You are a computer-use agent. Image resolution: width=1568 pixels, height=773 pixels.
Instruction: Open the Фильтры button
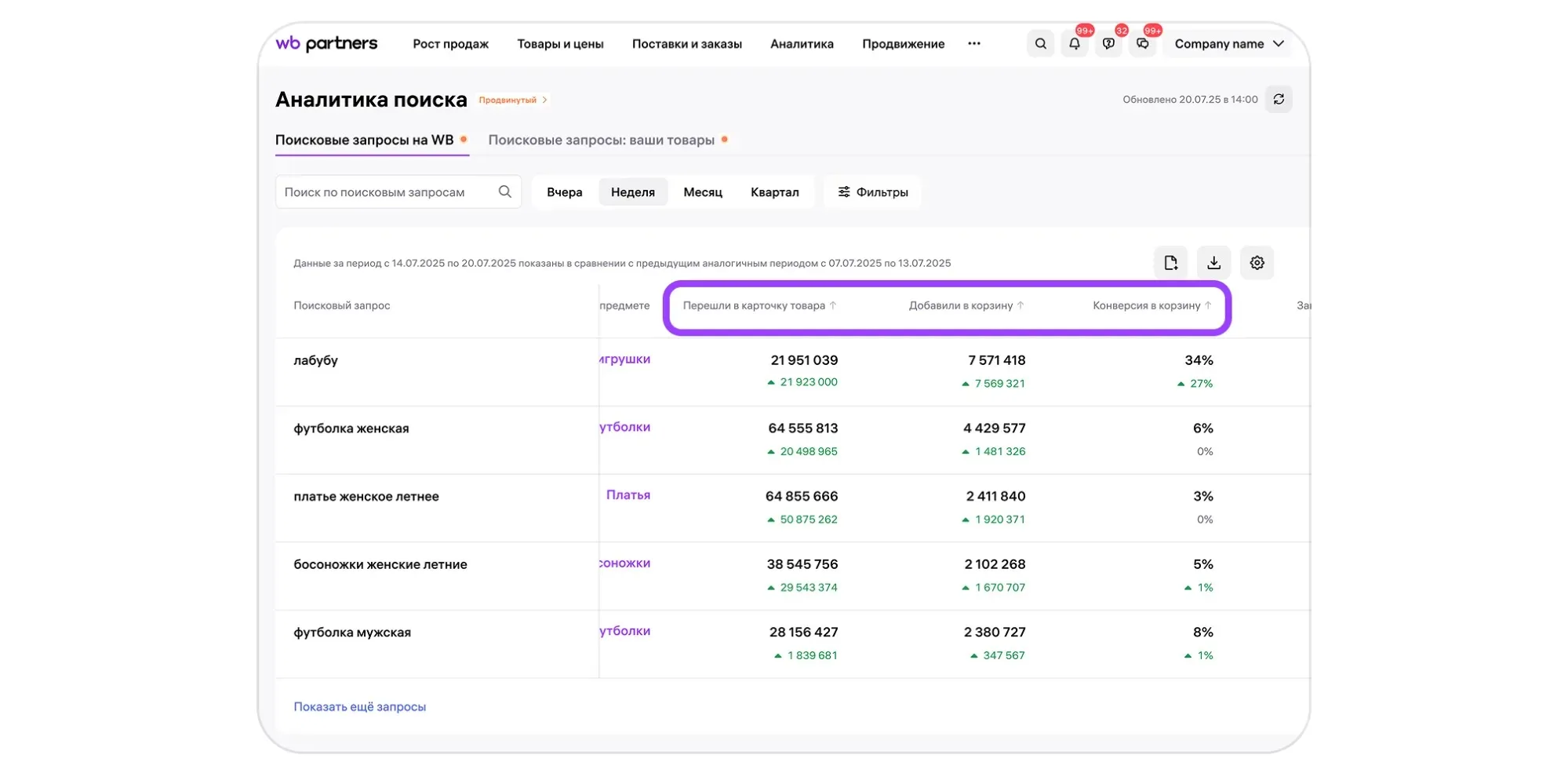[872, 192]
